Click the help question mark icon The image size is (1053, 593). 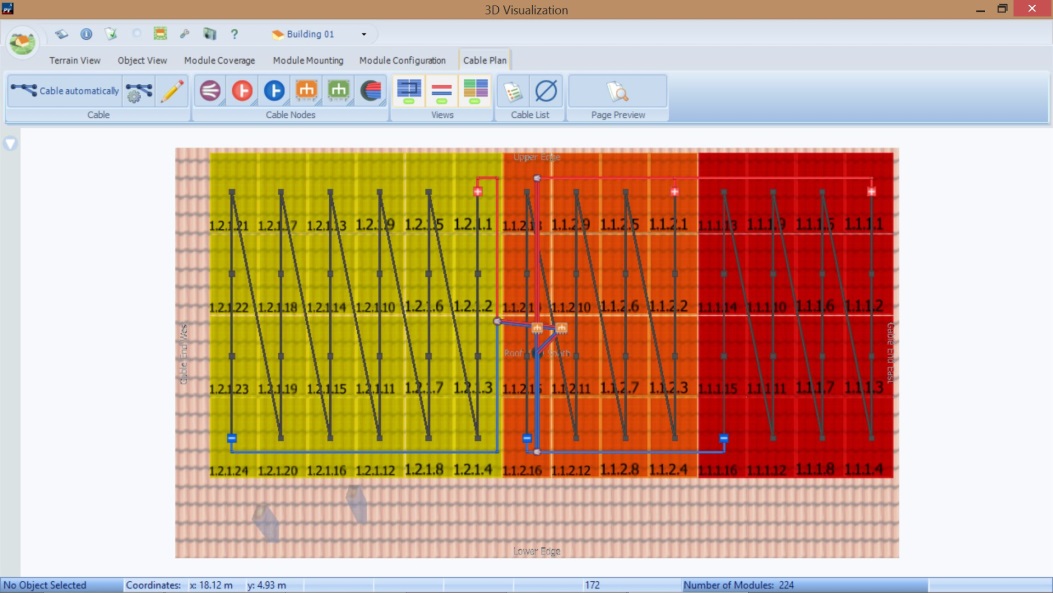click(x=235, y=34)
